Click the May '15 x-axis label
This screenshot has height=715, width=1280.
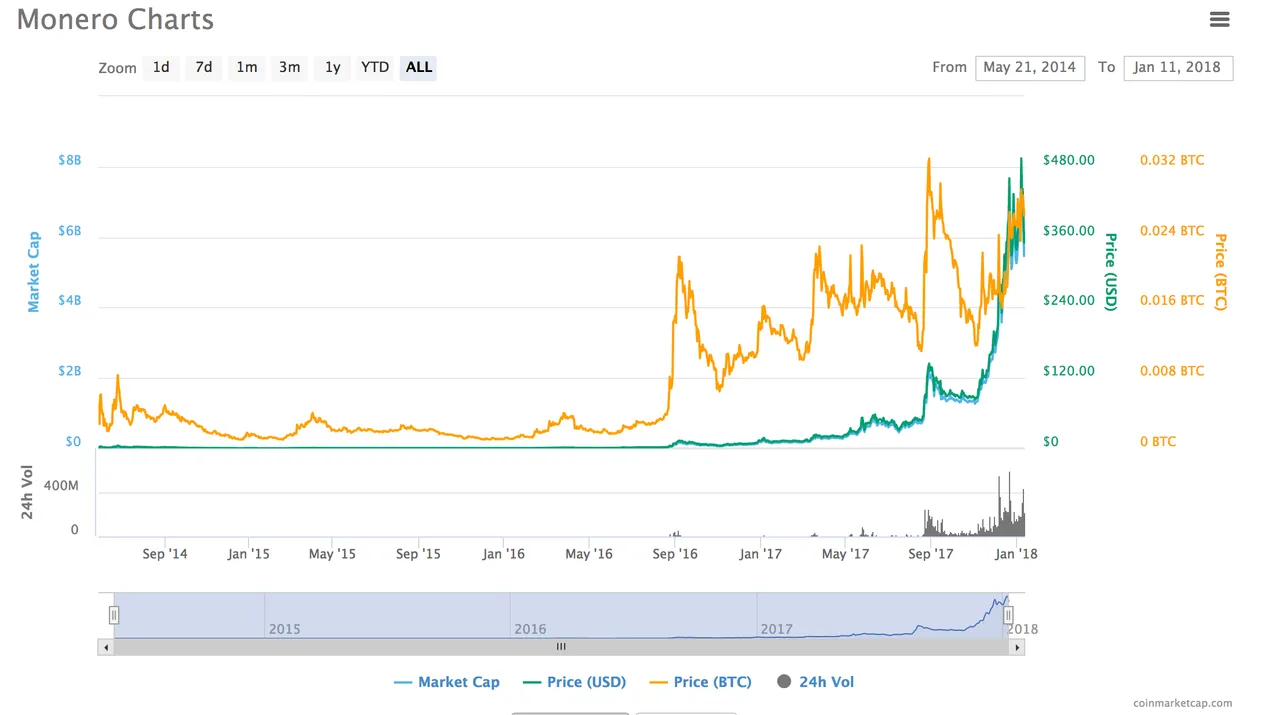pos(332,553)
